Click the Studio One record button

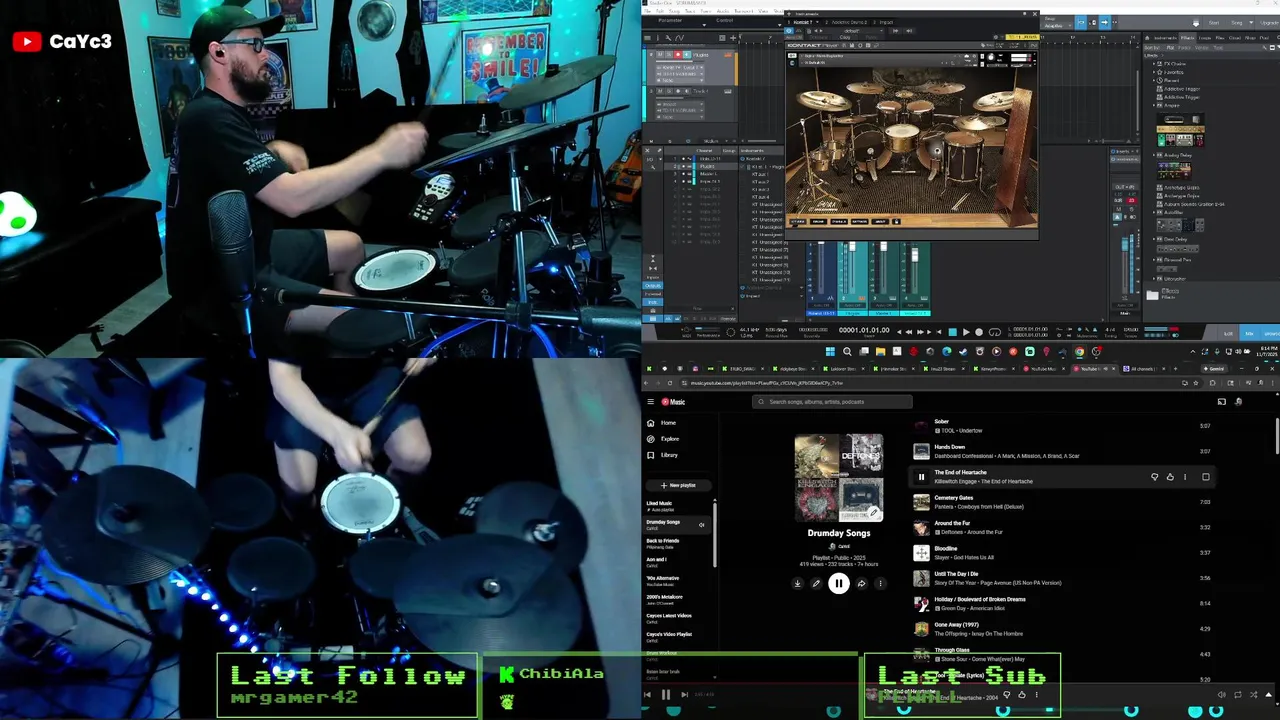979,332
